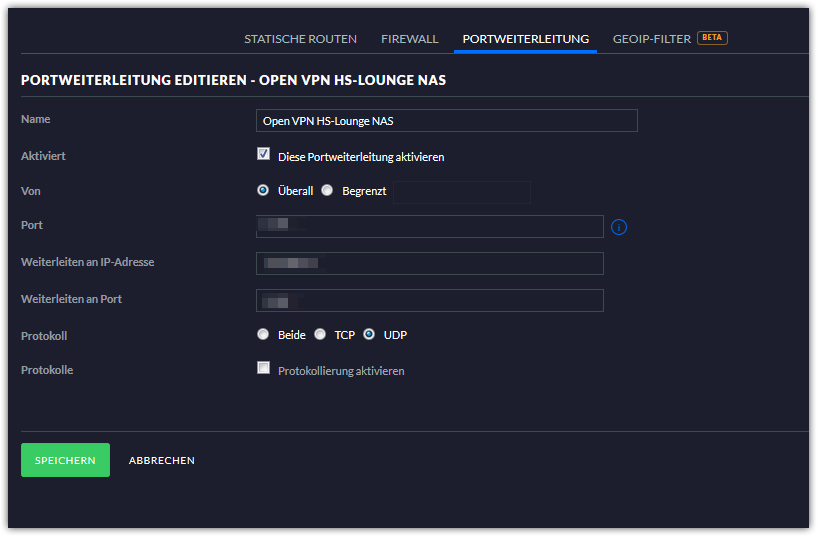Choose UDP as protocol

[x=369, y=334]
